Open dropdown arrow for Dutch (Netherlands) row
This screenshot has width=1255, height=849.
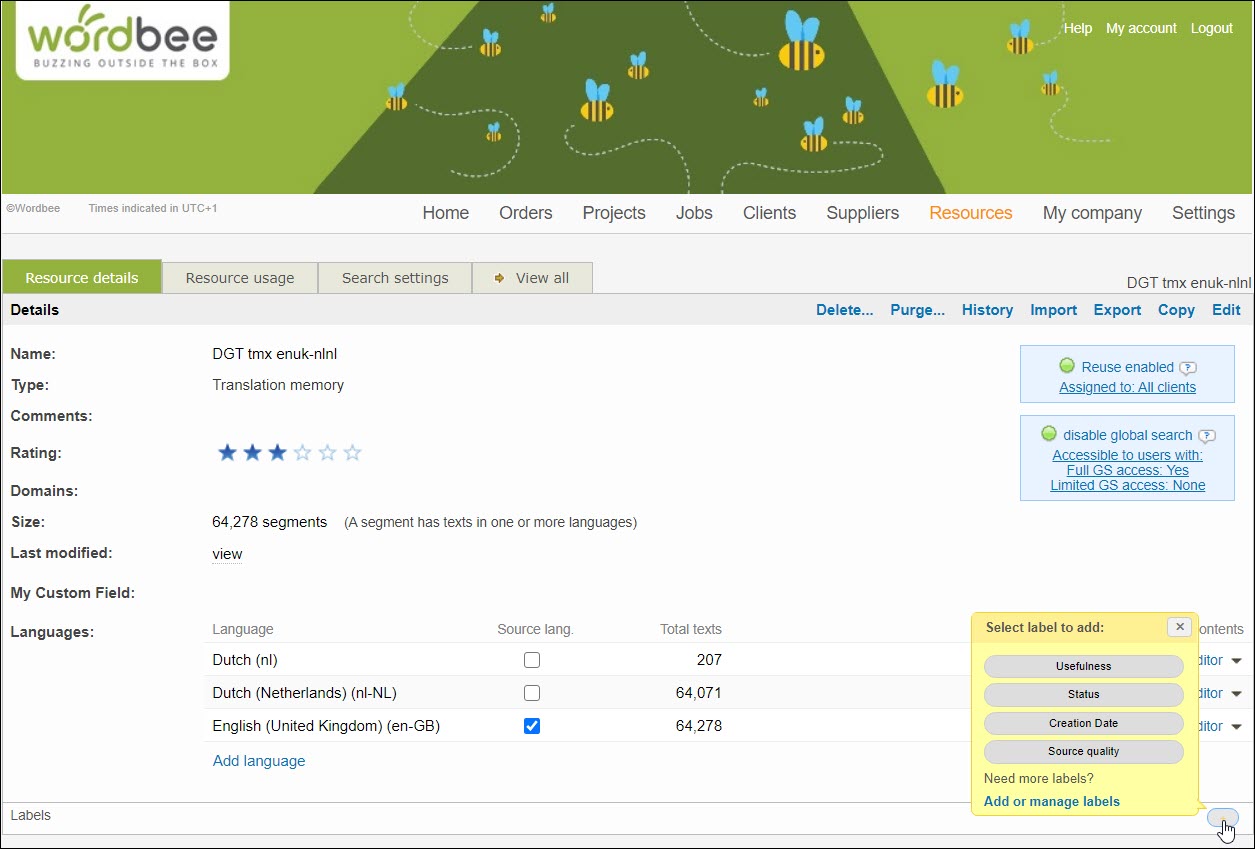coord(1237,694)
